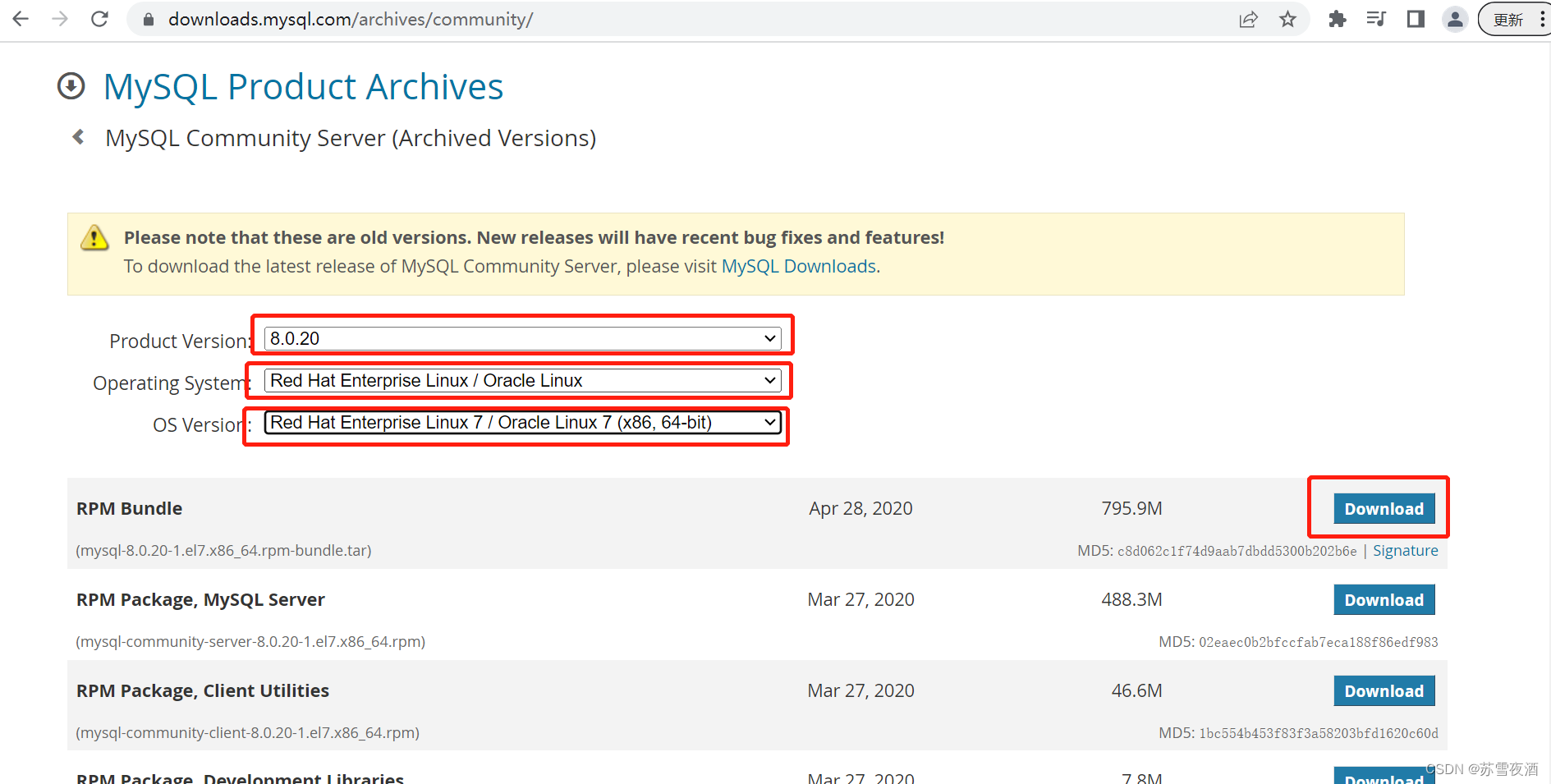The image size is (1551, 784).
Task: Click the Client Utilities row Mar 27, 2020 date
Action: 860,690
